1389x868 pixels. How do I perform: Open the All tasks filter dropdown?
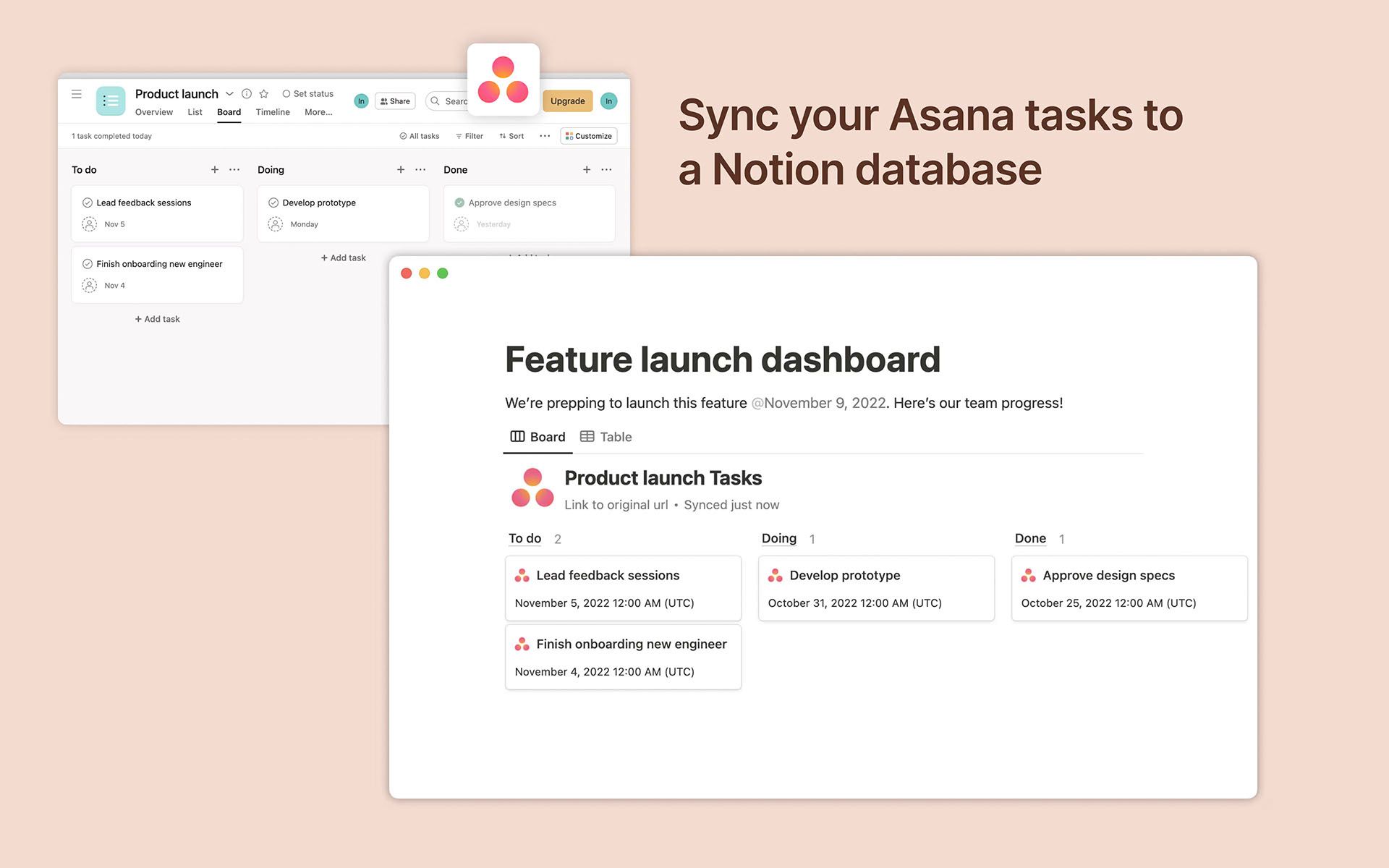coord(420,136)
